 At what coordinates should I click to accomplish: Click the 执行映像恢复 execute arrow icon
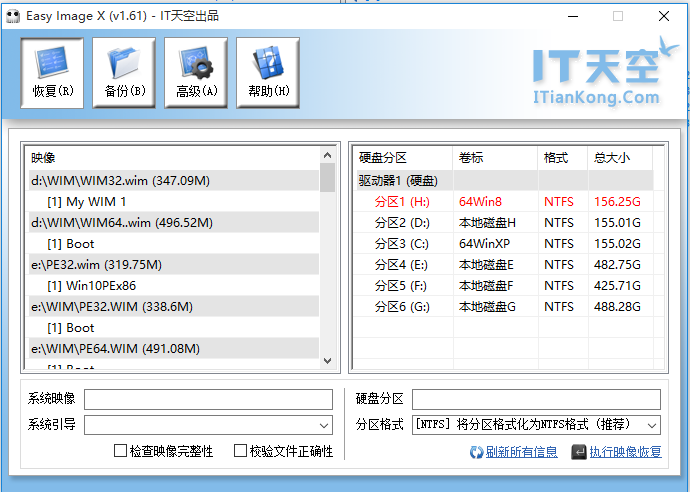click(579, 452)
